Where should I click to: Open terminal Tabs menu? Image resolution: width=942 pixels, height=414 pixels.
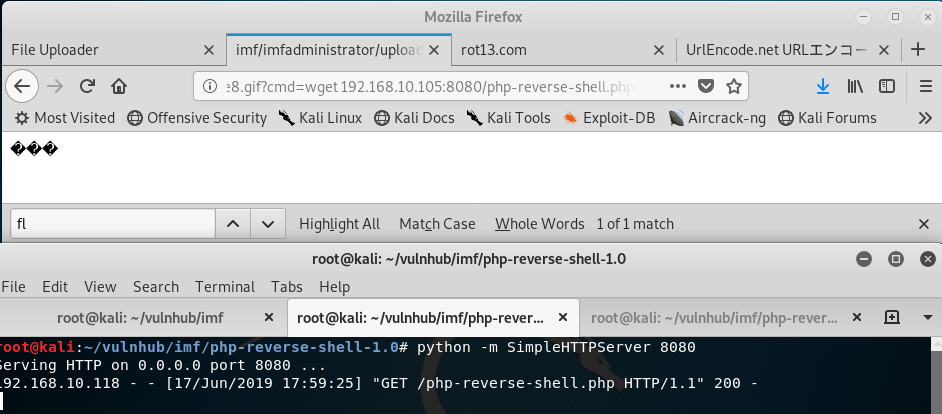[287, 287]
